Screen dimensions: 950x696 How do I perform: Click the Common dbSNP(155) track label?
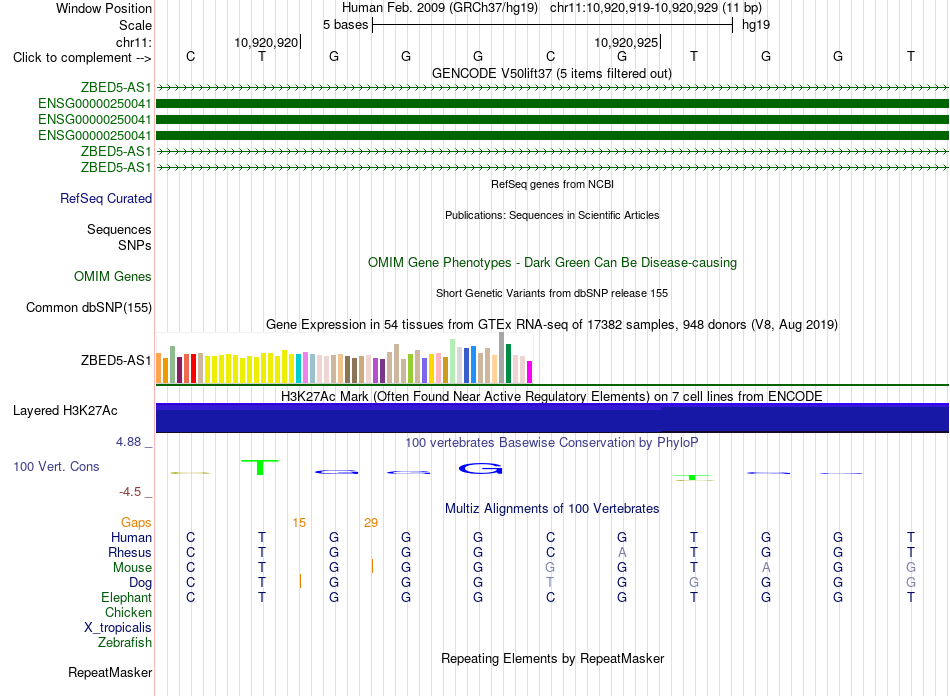pyautogui.click(x=89, y=308)
